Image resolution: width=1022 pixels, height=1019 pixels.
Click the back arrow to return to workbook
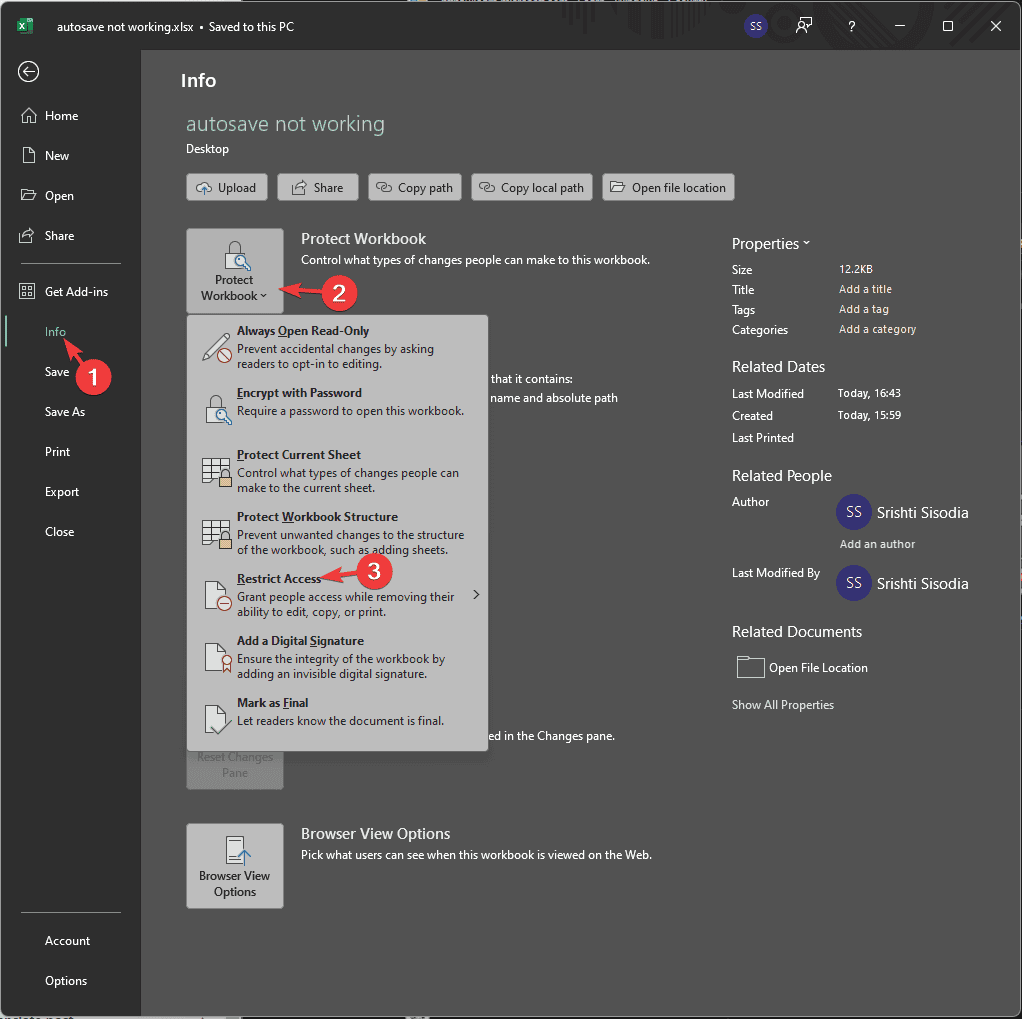point(28,71)
